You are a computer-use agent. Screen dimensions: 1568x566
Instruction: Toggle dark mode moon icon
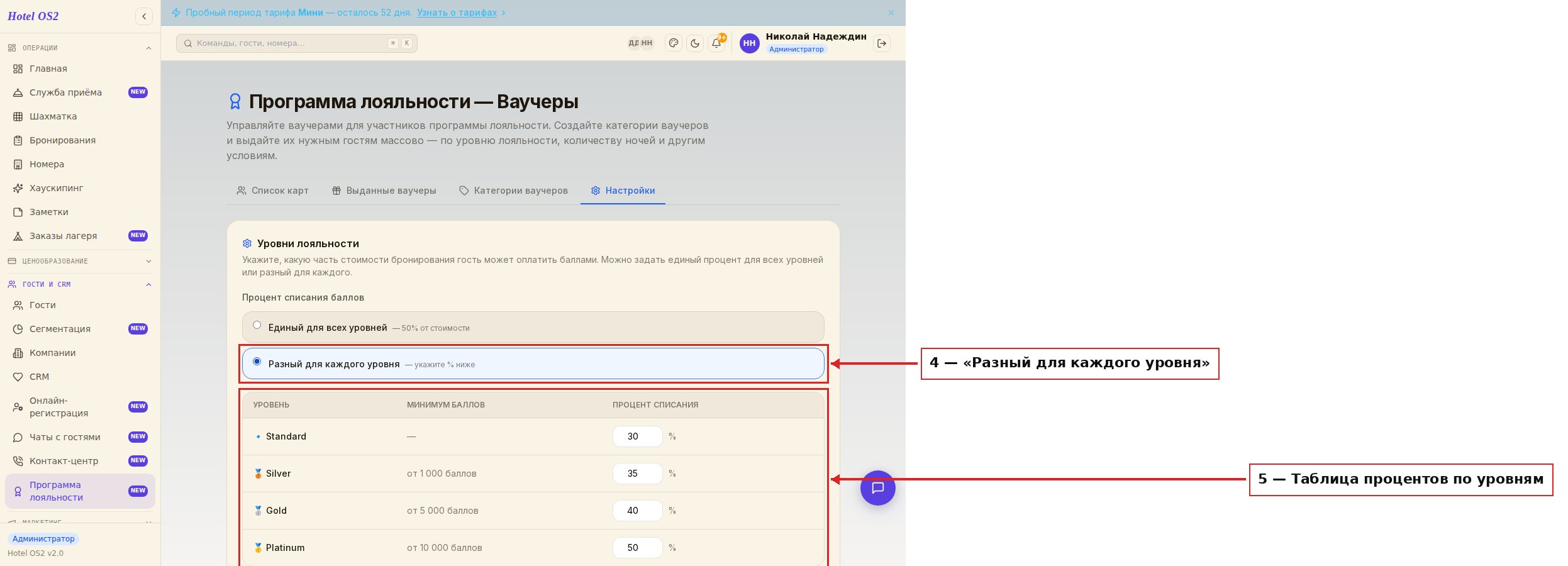695,43
